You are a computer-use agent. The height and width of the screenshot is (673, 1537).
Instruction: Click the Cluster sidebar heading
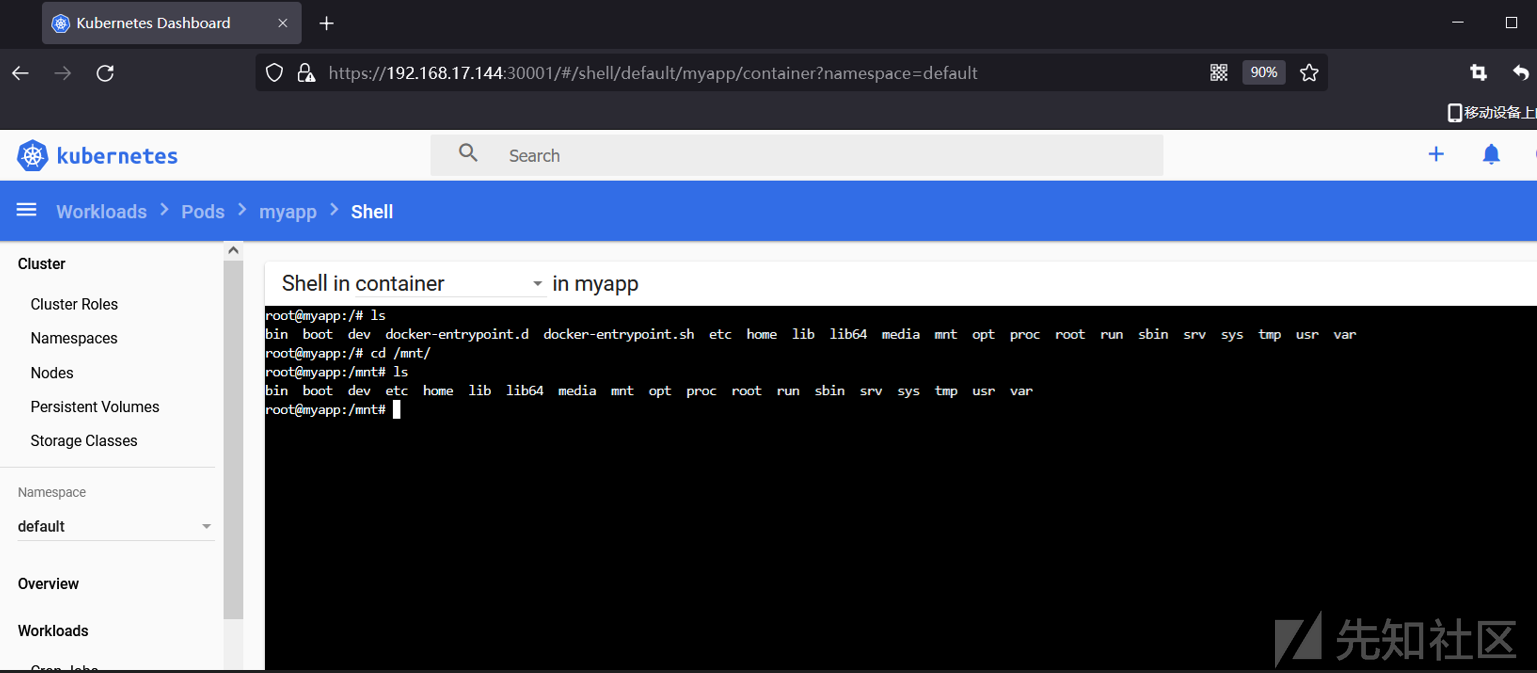(x=41, y=264)
